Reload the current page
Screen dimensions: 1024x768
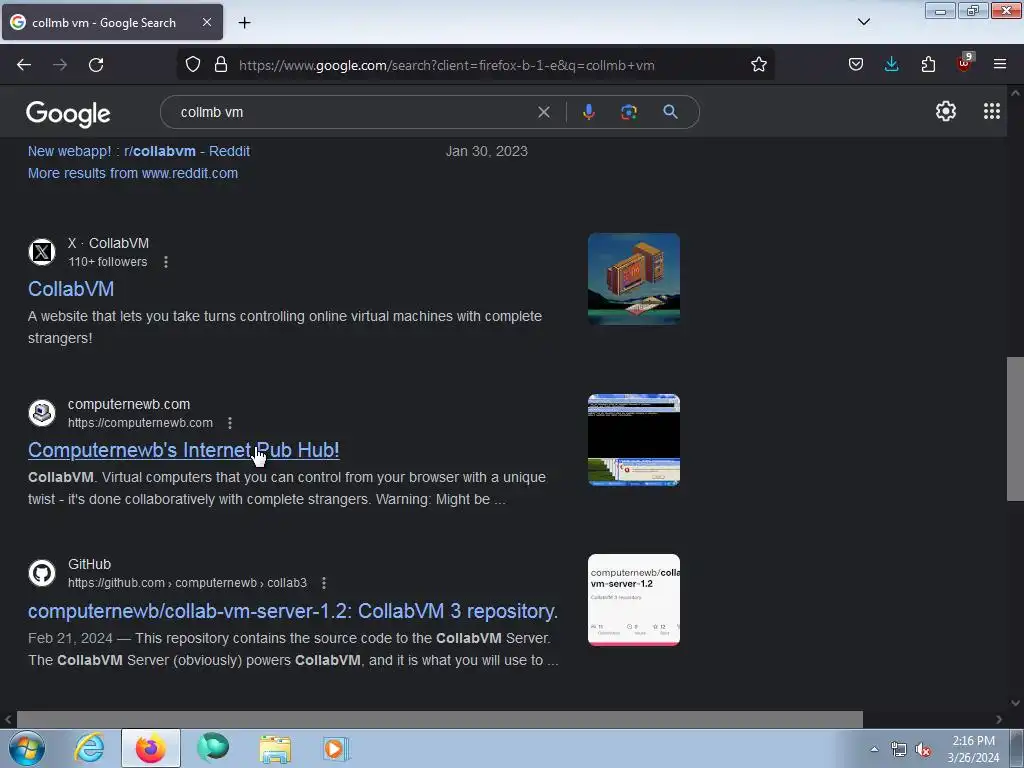click(x=96, y=65)
